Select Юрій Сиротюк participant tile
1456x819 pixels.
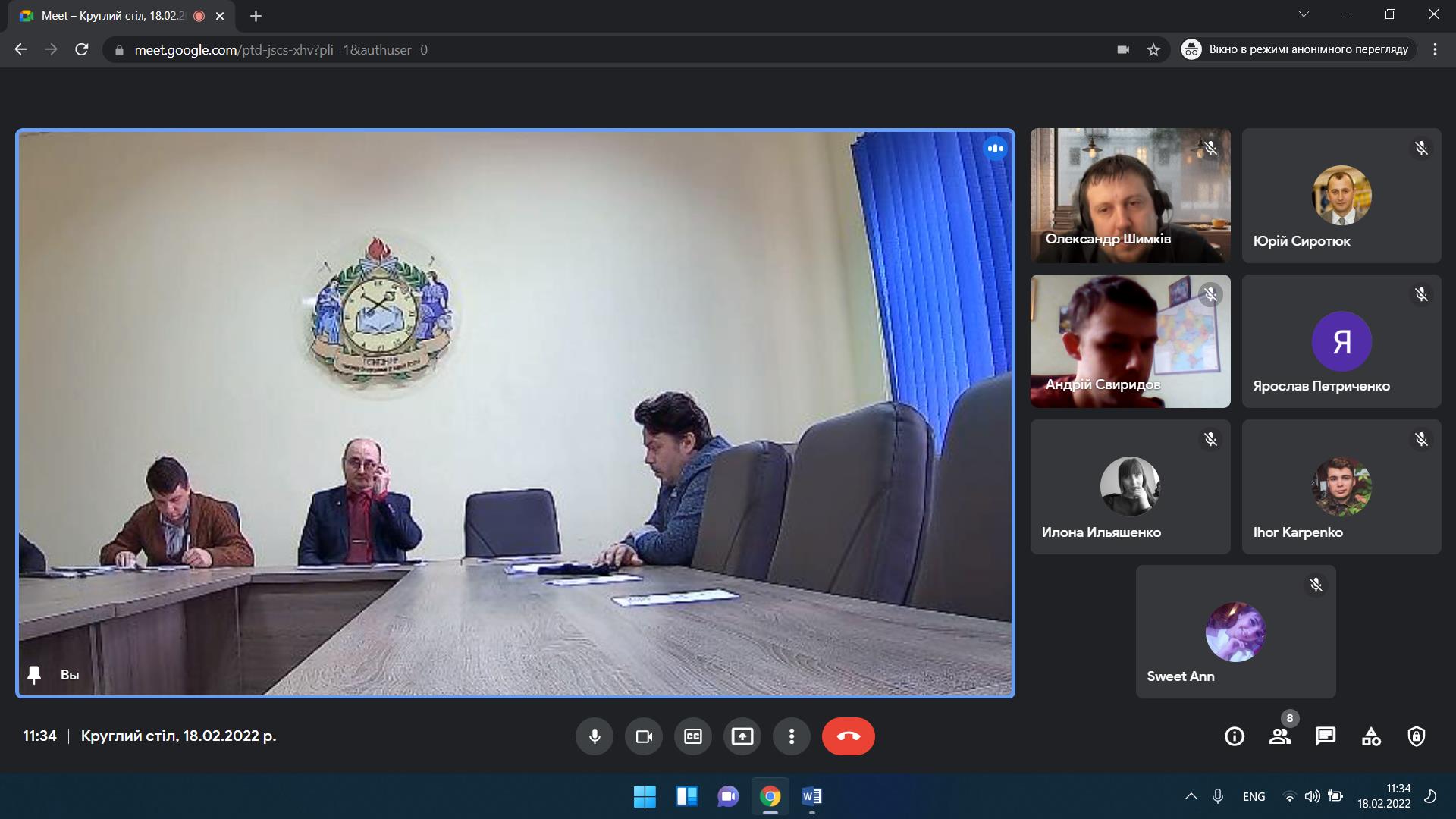[1341, 196]
